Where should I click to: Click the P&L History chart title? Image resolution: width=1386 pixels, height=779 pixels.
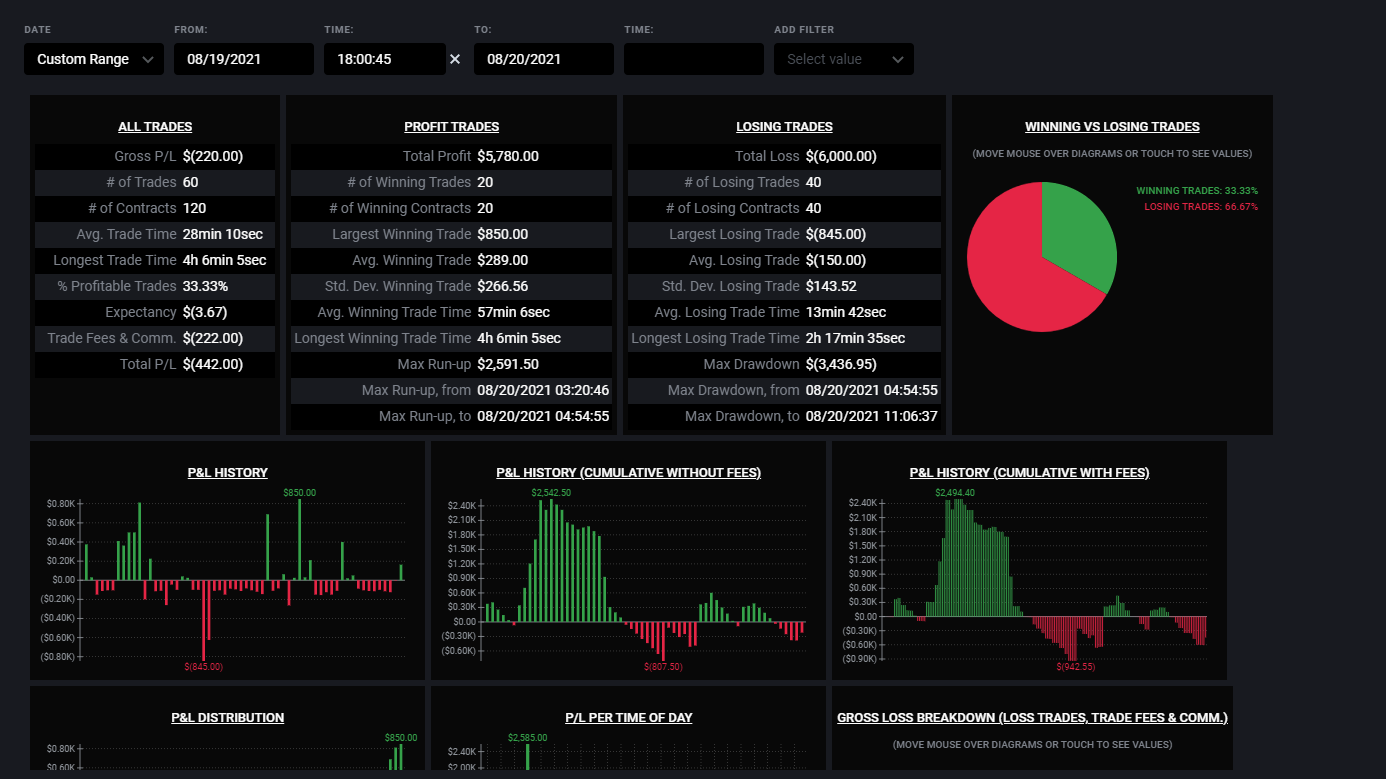coord(228,473)
